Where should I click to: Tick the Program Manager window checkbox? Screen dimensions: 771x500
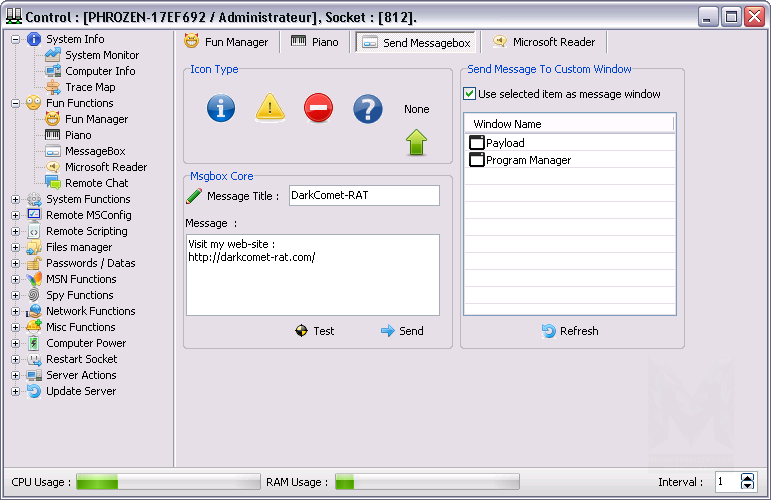click(477, 160)
